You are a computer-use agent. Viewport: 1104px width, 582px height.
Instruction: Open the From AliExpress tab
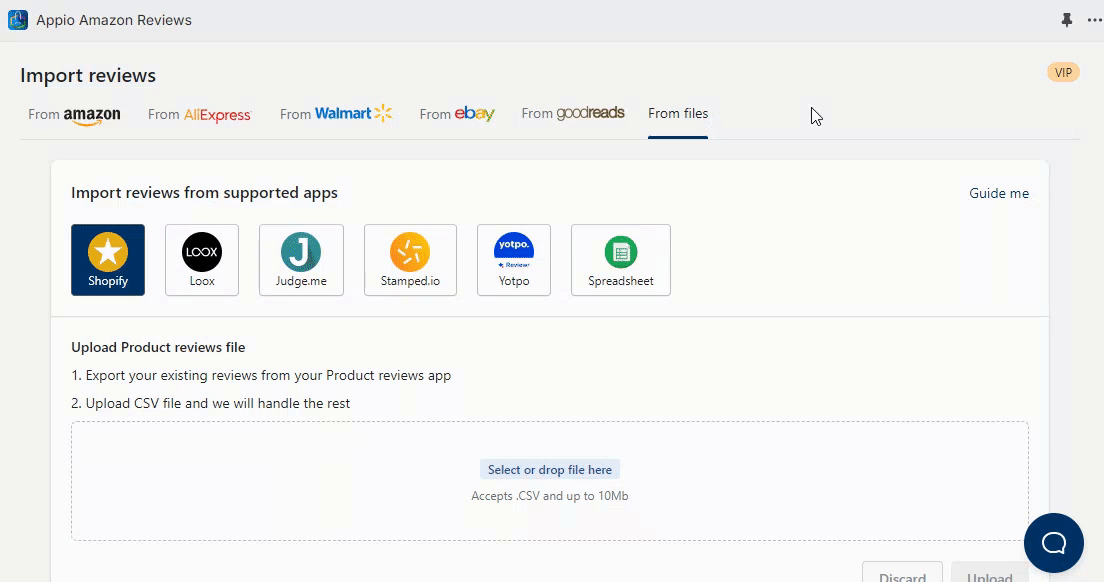click(199, 114)
